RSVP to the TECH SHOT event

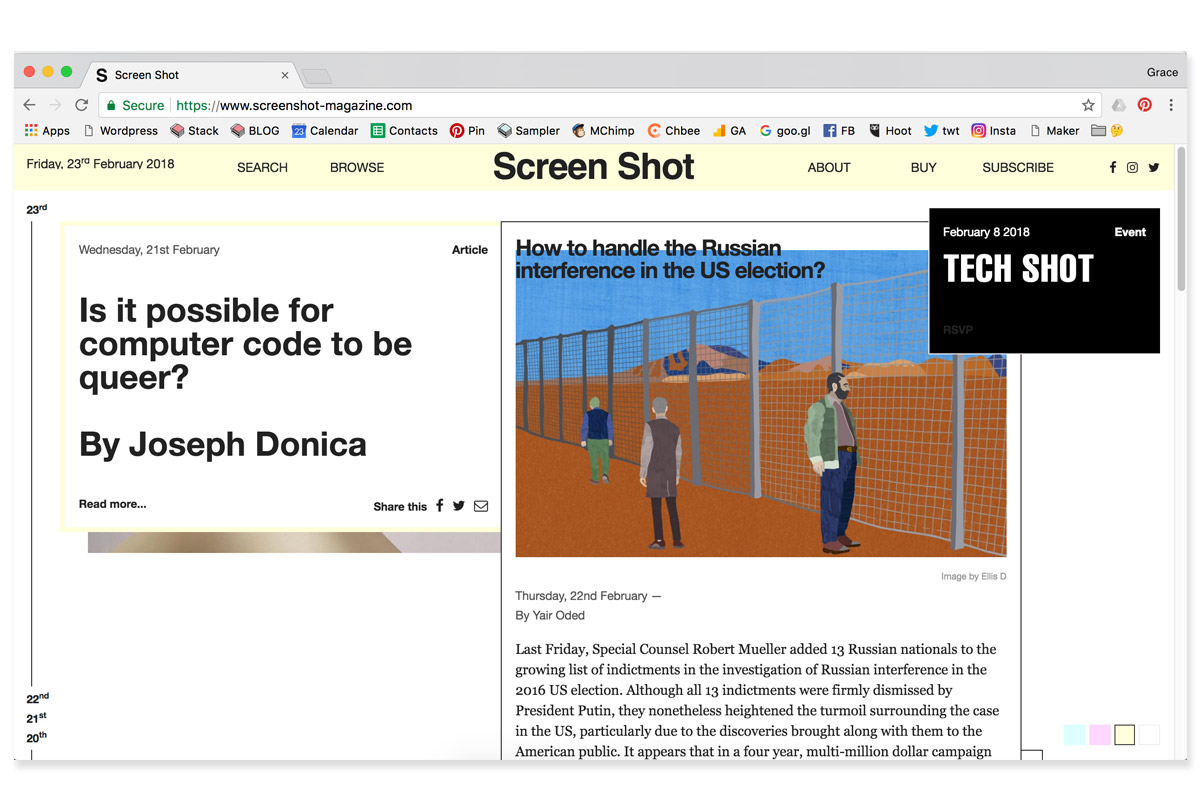coord(957,329)
